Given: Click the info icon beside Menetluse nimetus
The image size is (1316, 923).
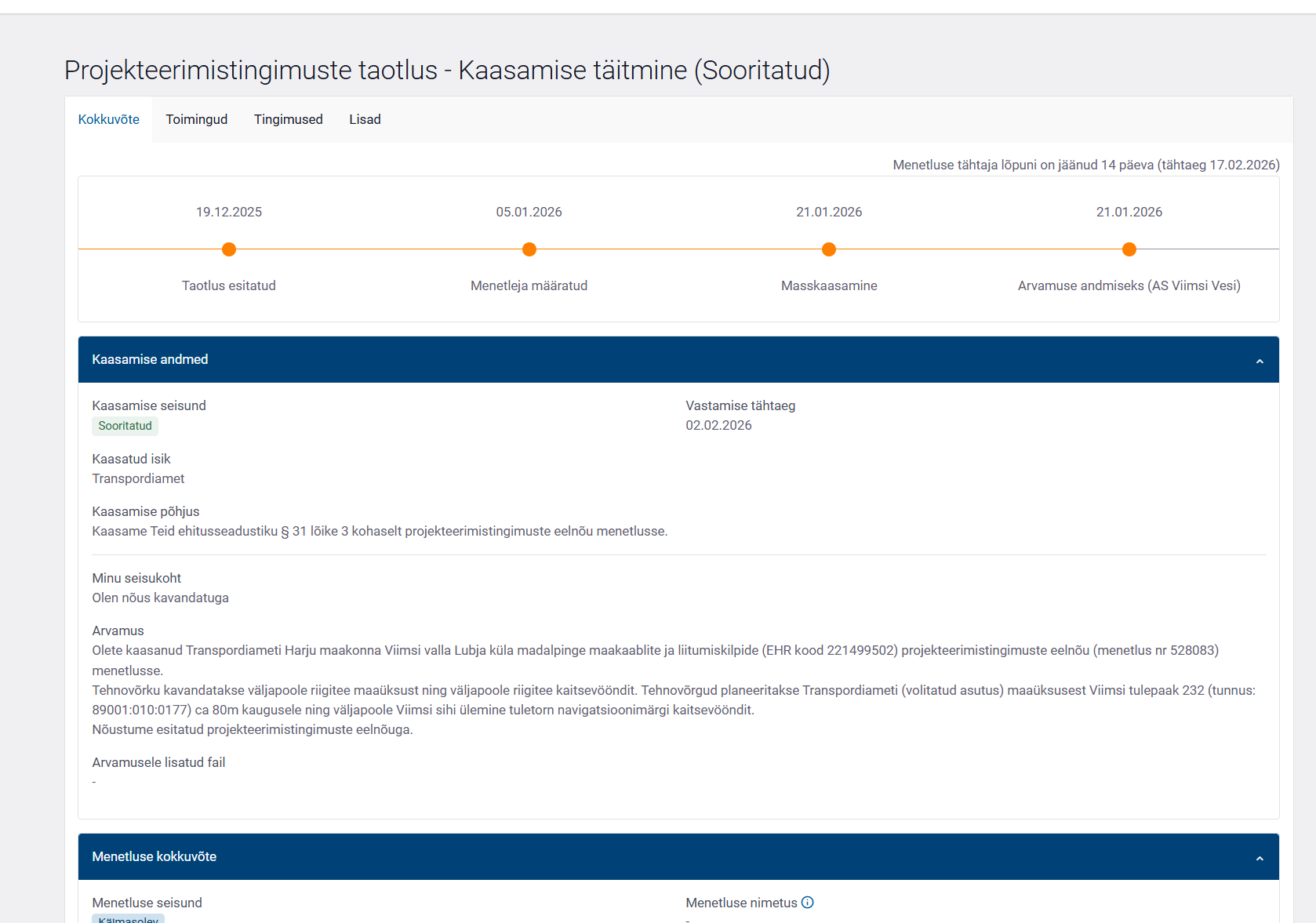Looking at the screenshot, I should [807, 903].
